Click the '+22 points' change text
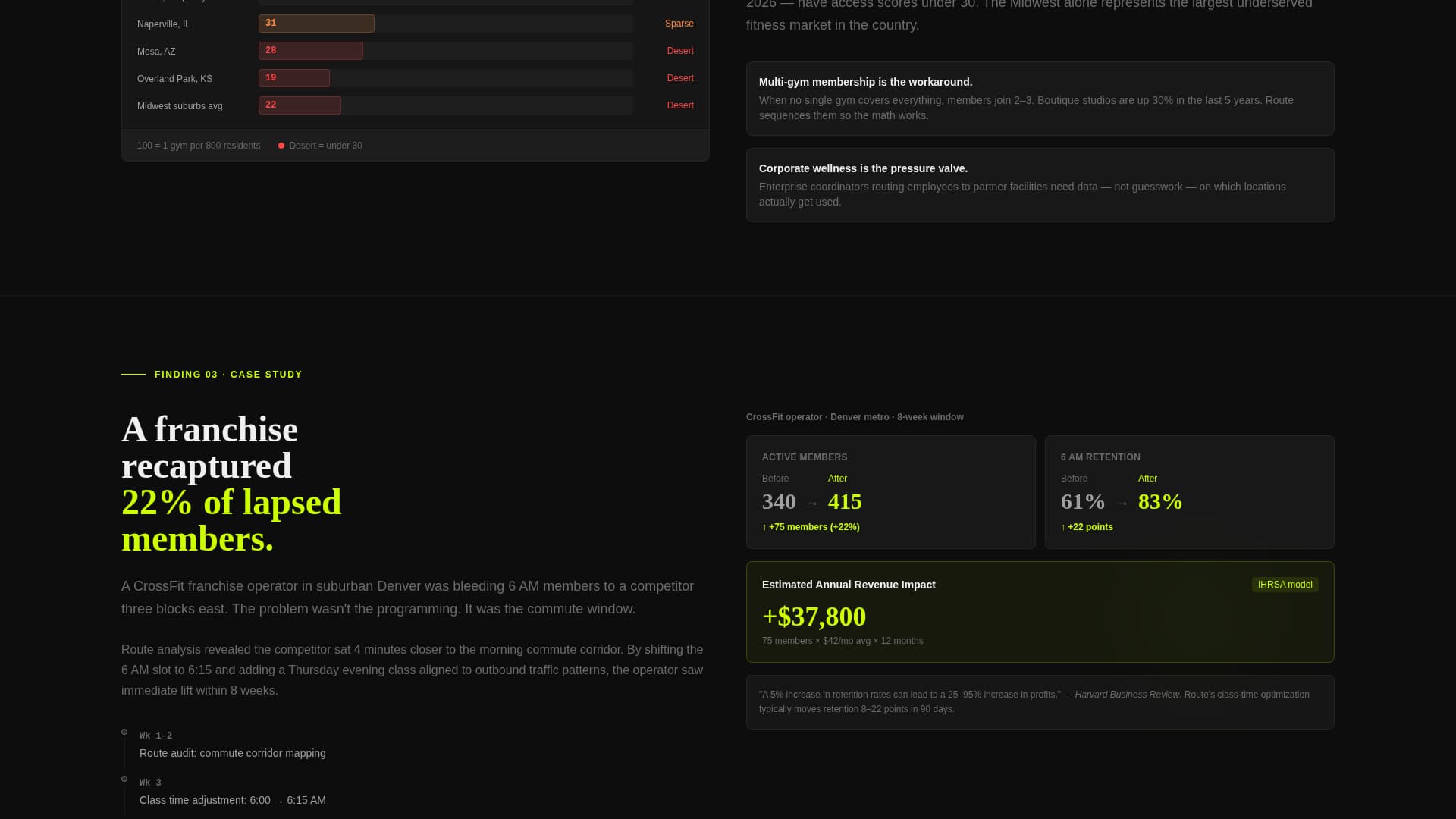1456x819 pixels. point(1087,527)
